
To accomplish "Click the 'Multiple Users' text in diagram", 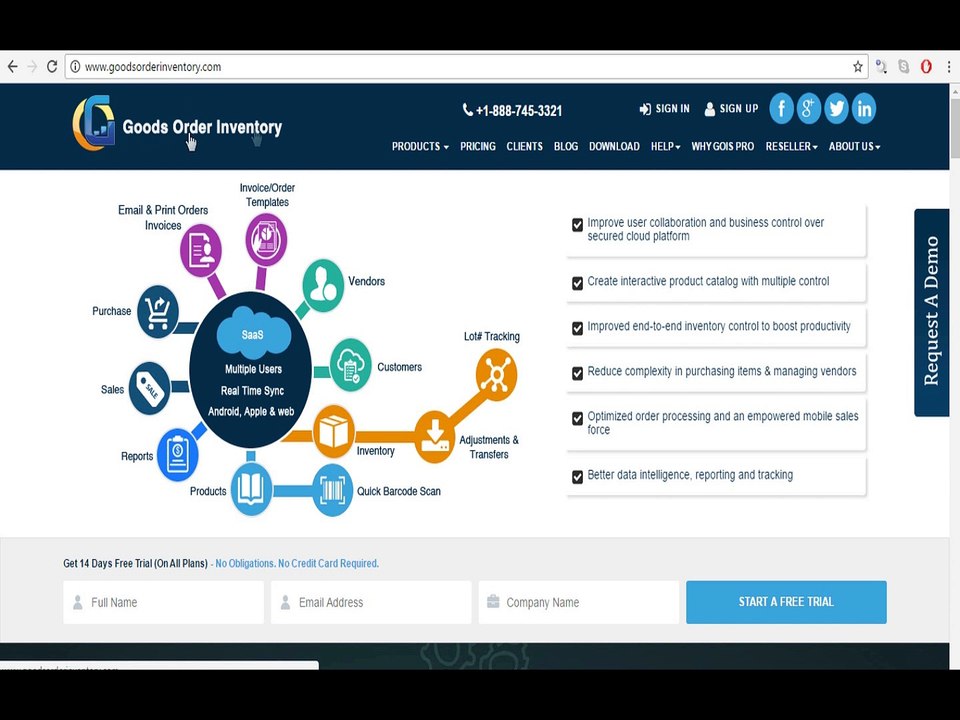I will point(253,369).
